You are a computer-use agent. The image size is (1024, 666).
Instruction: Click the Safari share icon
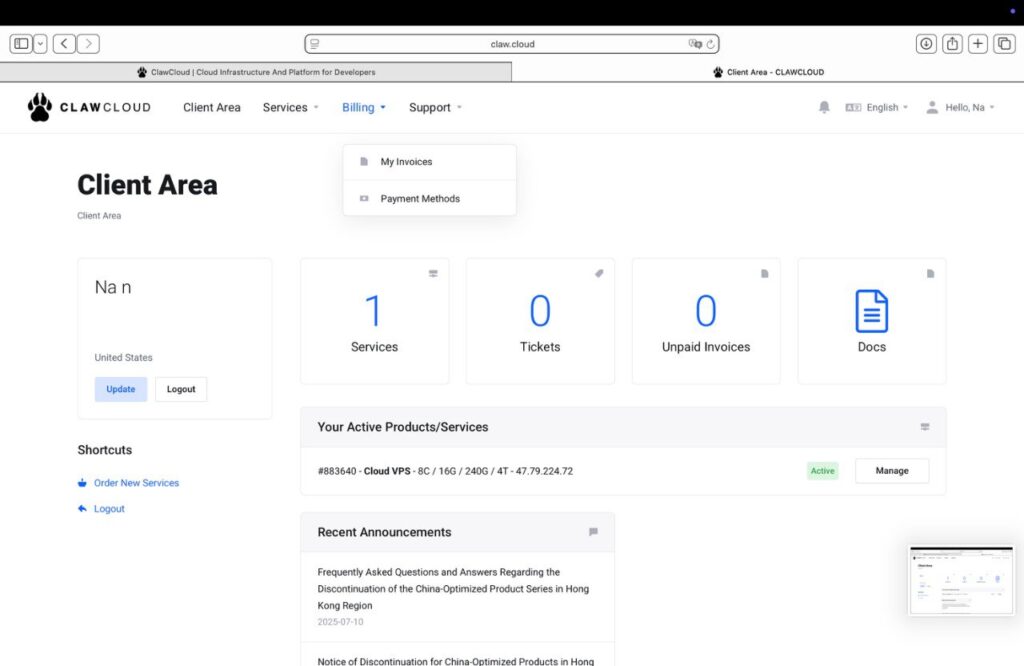point(952,44)
